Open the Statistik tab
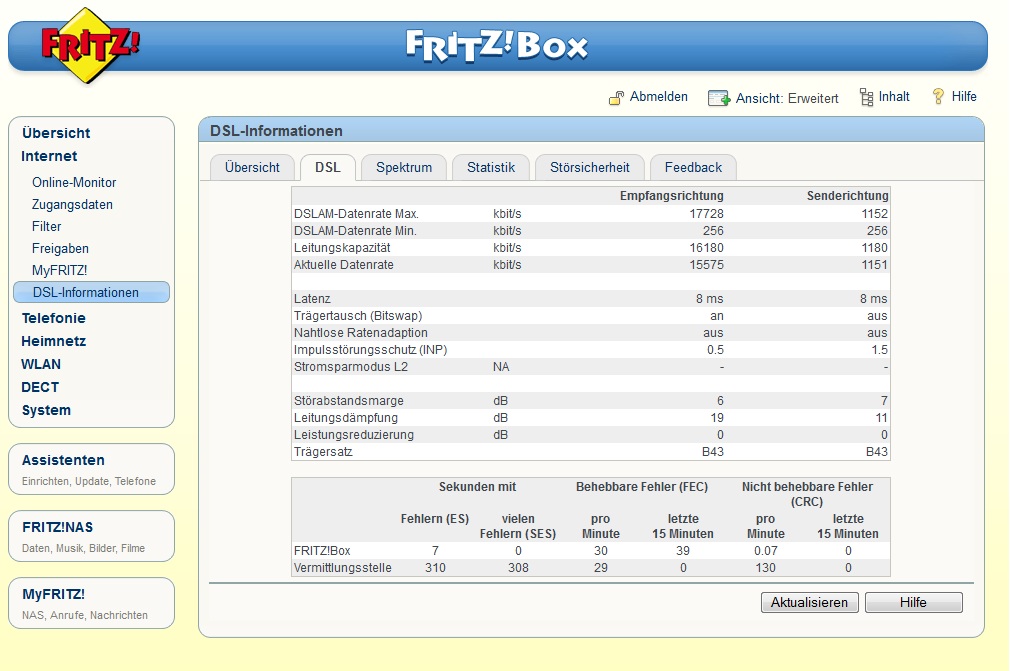 click(x=491, y=167)
